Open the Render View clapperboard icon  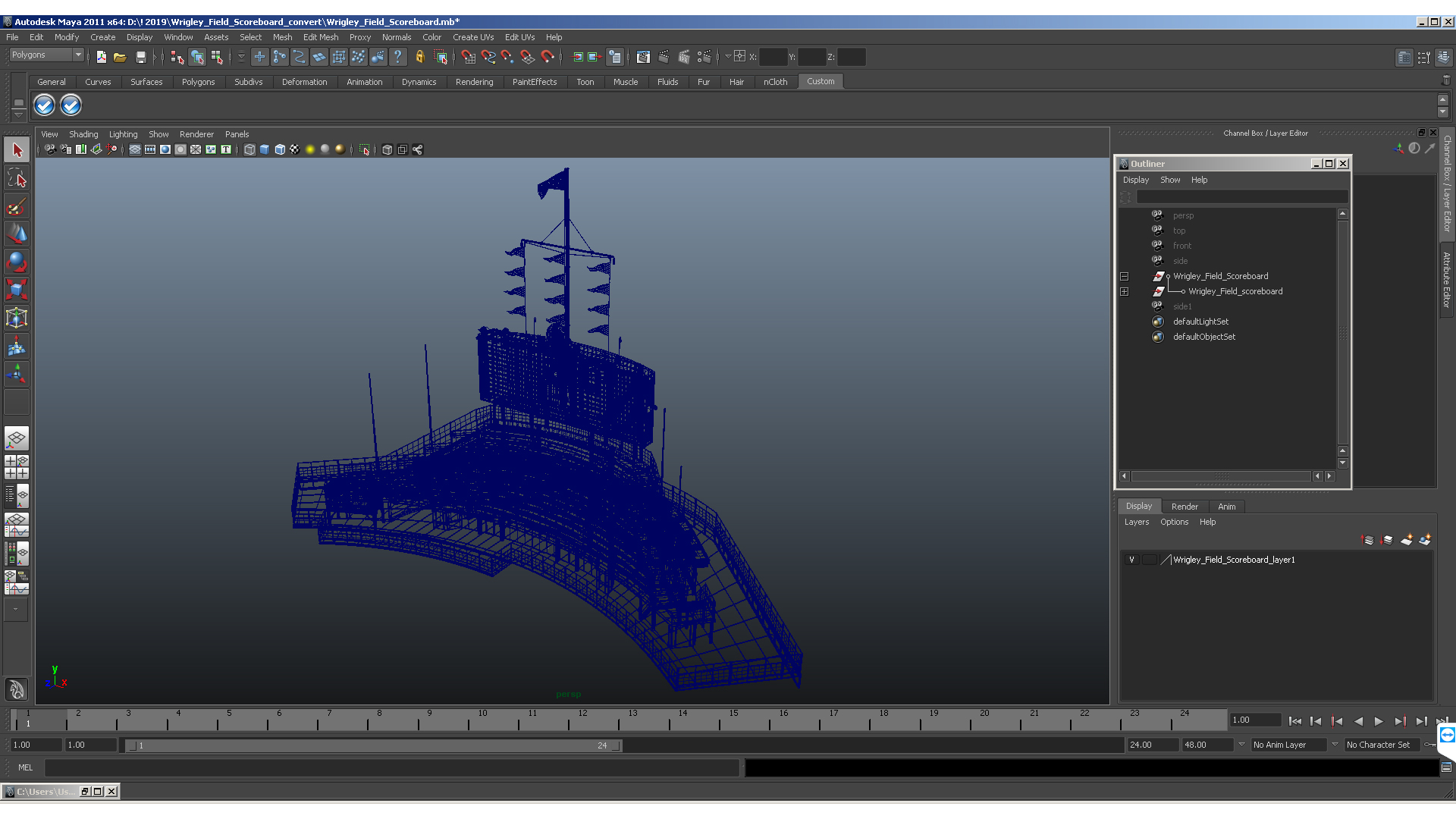click(x=643, y=57)
